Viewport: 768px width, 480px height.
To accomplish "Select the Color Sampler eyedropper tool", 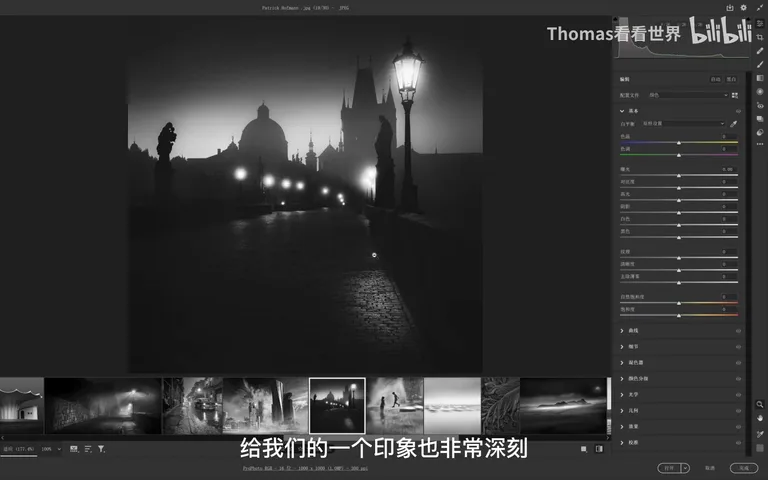I will click(x=760, y=434).
